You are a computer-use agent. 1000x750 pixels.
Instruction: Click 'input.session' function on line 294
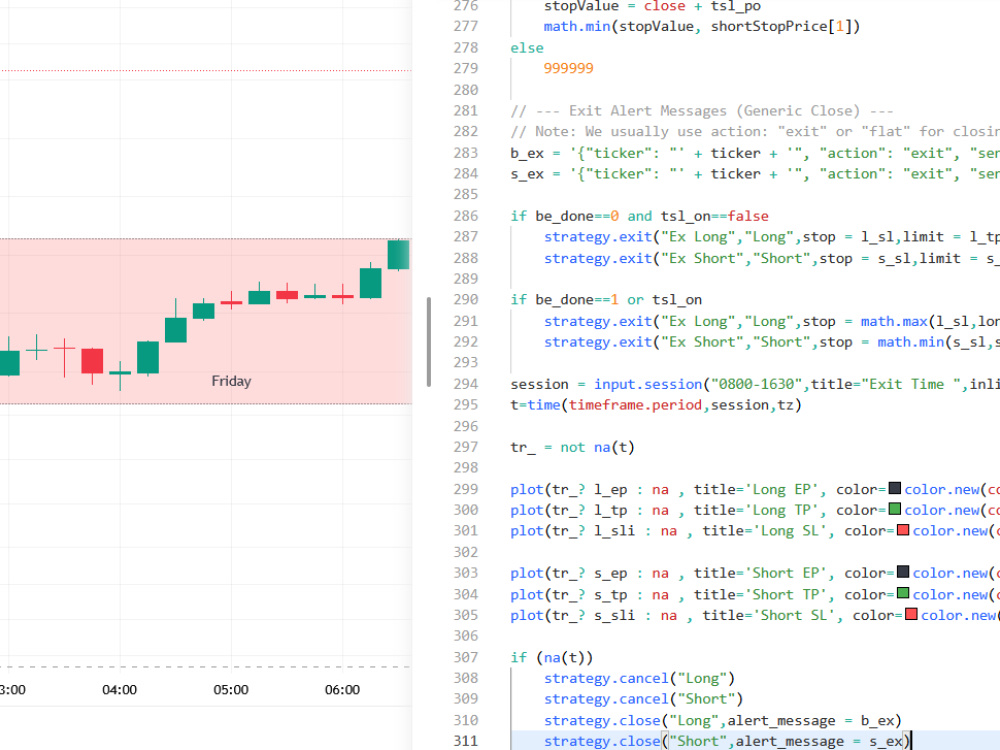[x=648, y=384]
